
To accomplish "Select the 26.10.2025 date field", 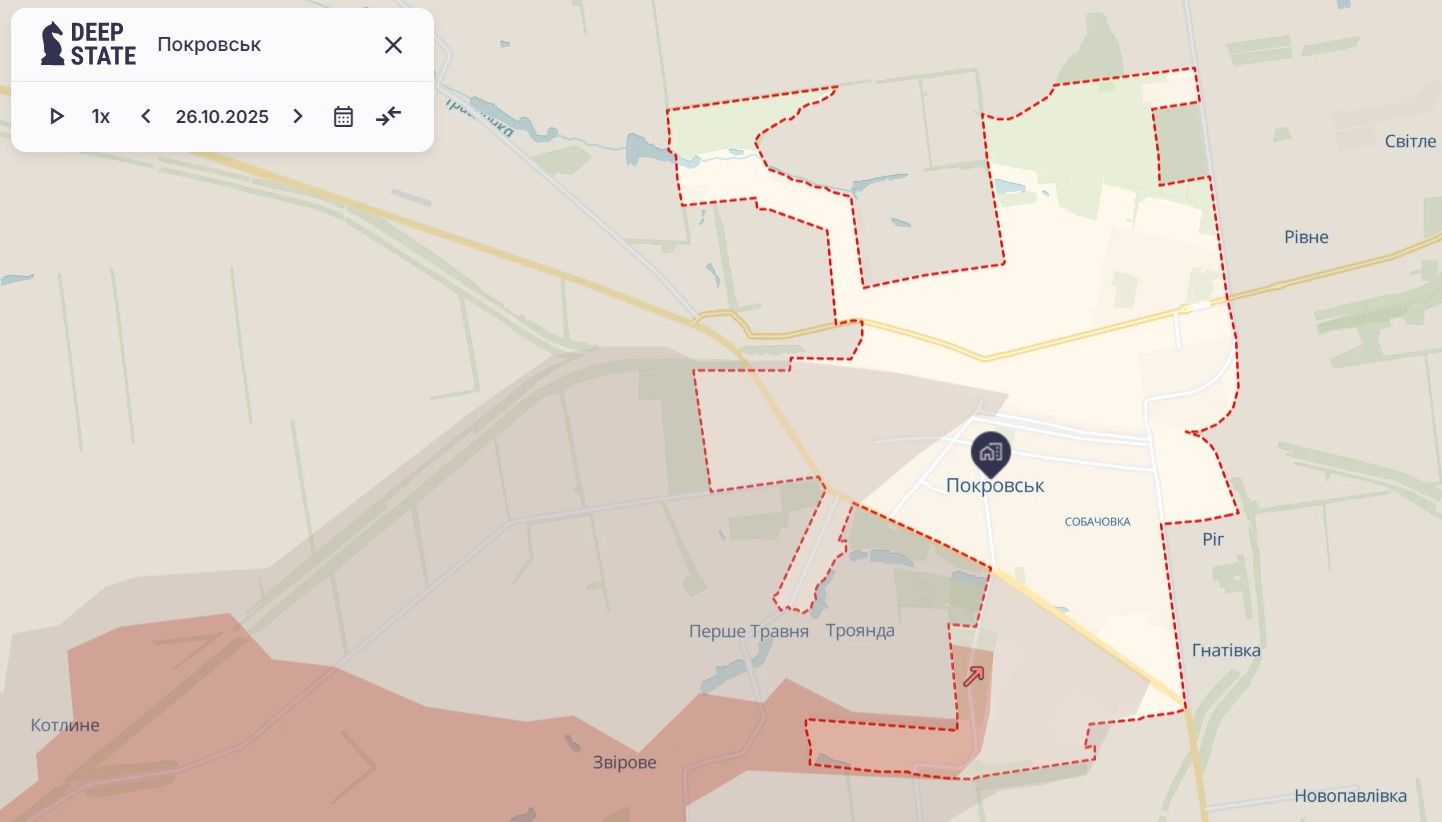I will click(x=222, y=116).
